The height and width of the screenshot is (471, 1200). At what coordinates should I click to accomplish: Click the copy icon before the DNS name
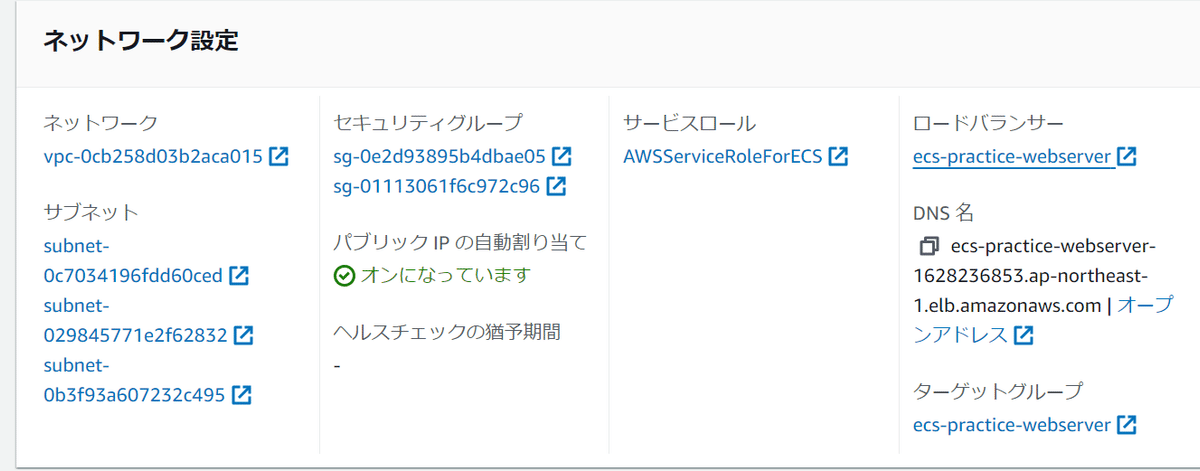(x=929, y=246)
